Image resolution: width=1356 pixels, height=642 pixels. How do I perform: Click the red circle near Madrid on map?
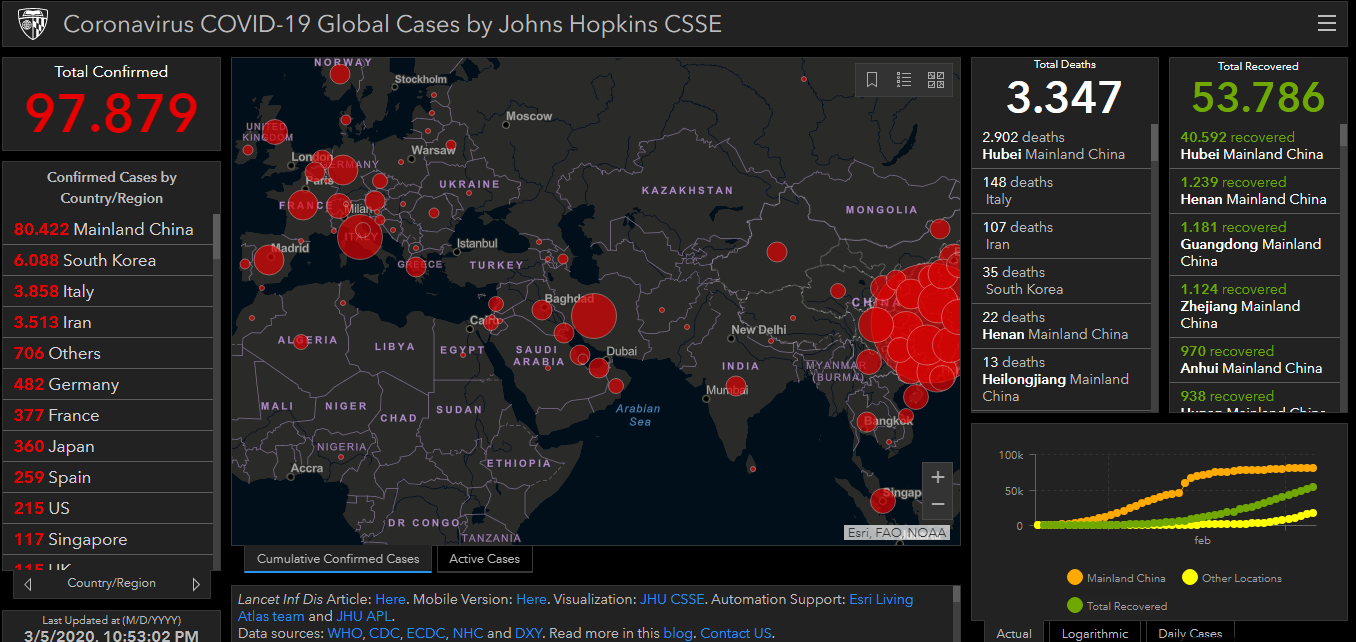click(268, 260)
